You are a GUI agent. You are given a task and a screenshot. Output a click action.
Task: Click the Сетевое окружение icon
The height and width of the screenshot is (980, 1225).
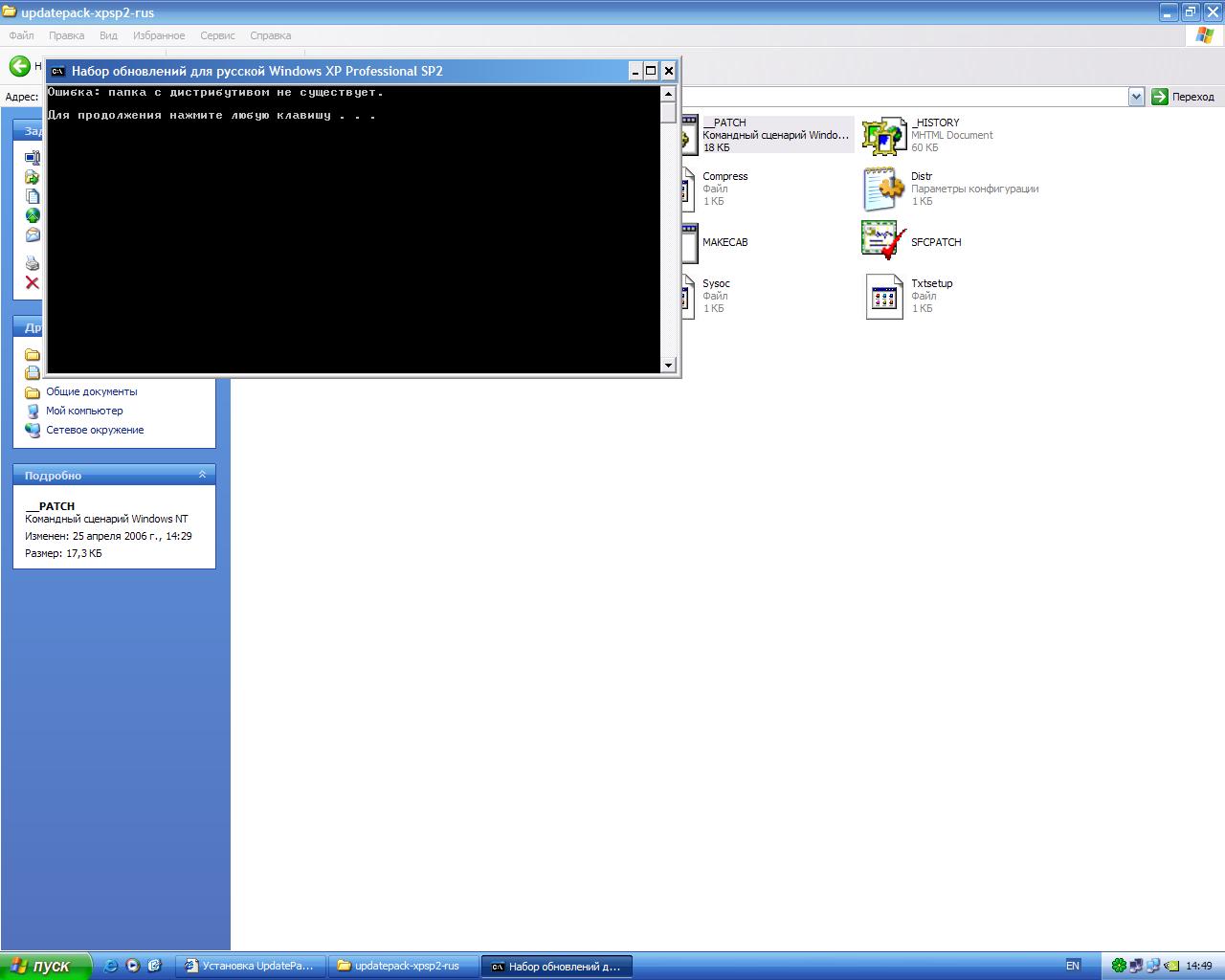(x=33, y=430)
